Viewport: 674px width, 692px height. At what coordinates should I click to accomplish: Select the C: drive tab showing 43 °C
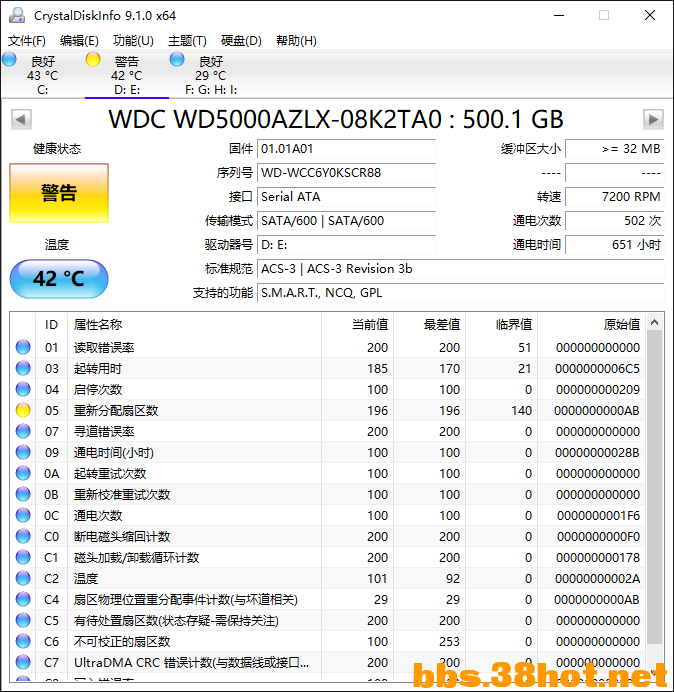(x=42, y=75)
